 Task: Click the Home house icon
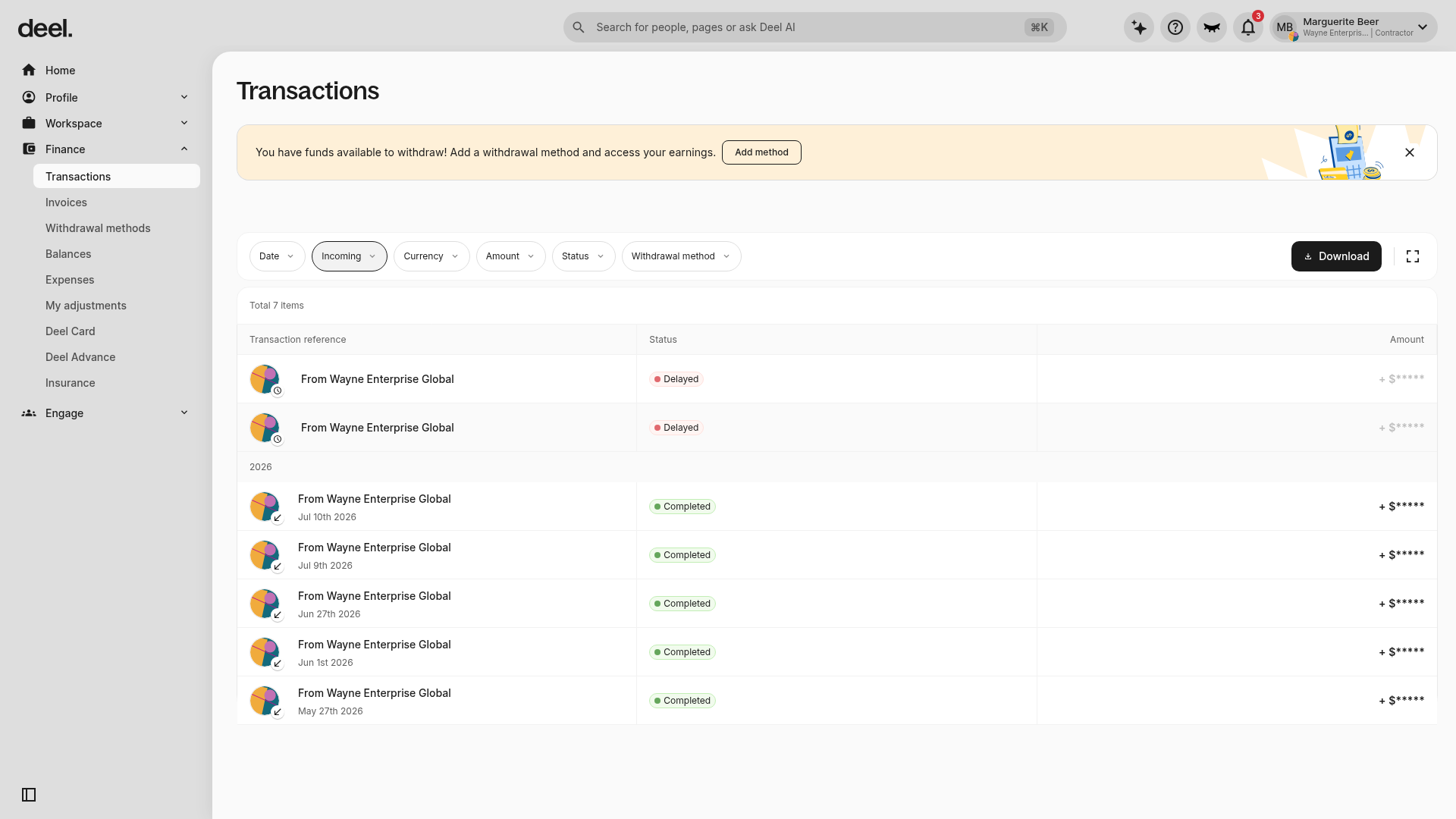point(29,70)
